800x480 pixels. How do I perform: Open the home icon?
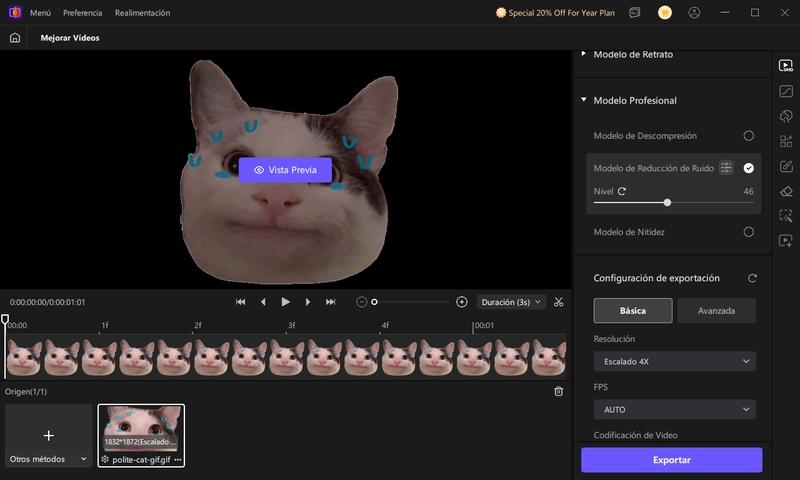click(15, 38)
